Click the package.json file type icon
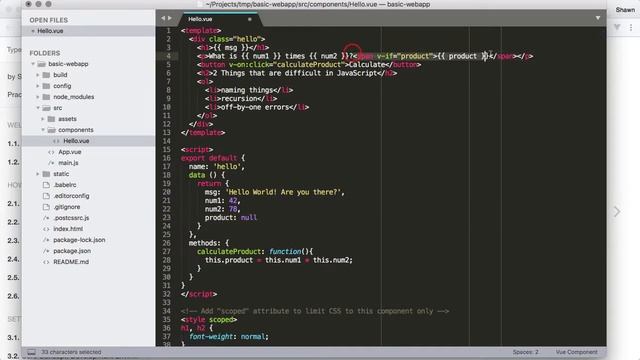This screenshot has height=360, width=640. click(46, 251)
